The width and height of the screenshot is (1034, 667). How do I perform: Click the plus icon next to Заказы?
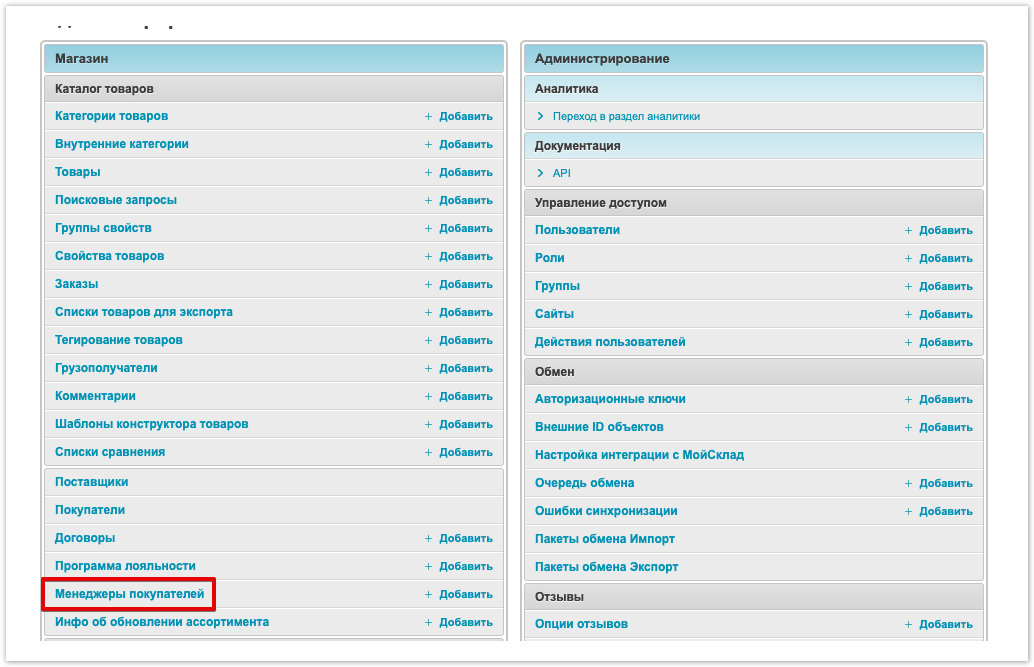pos(428,284)
